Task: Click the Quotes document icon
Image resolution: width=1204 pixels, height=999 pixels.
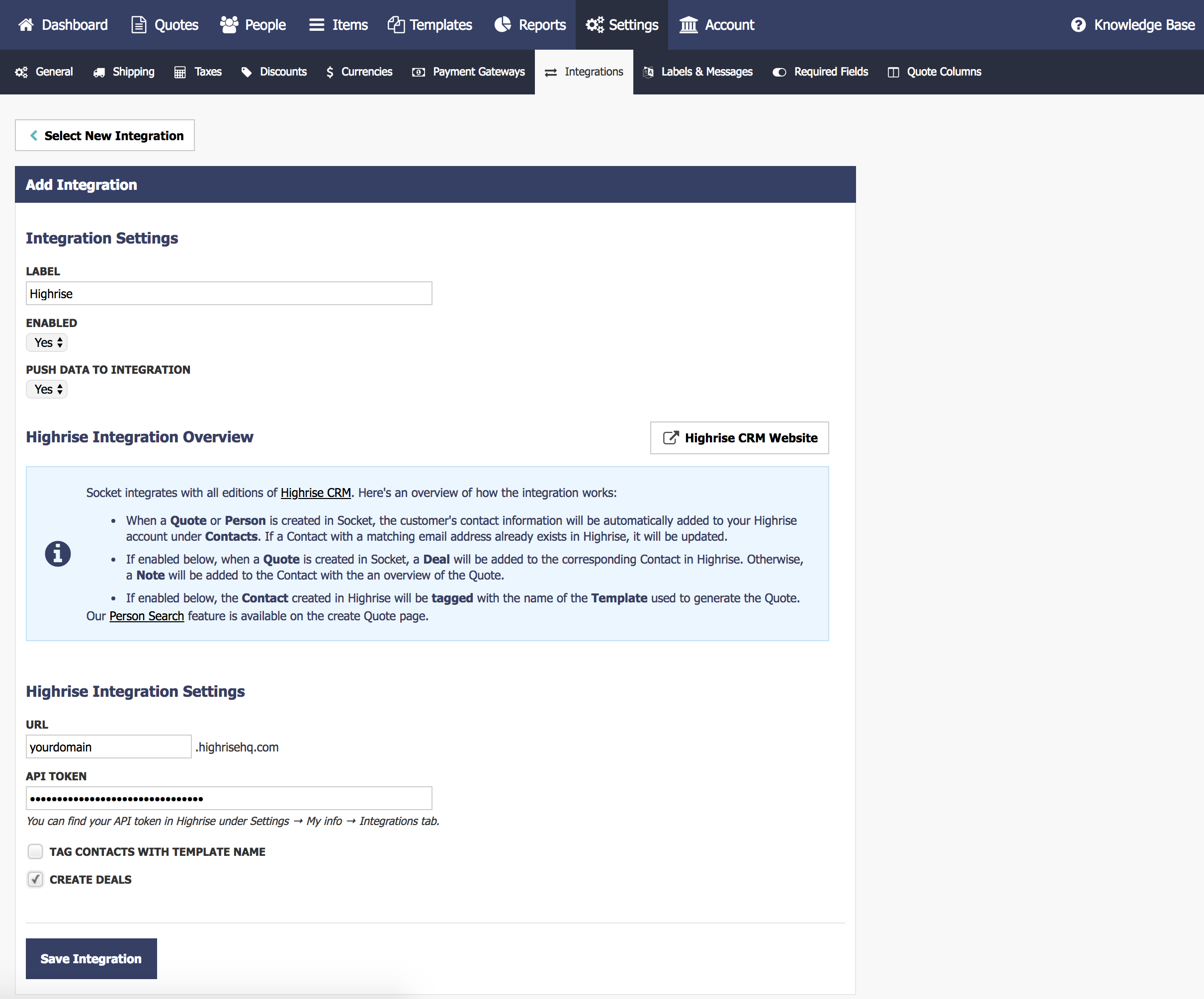Action: click(x=139, y=25)
